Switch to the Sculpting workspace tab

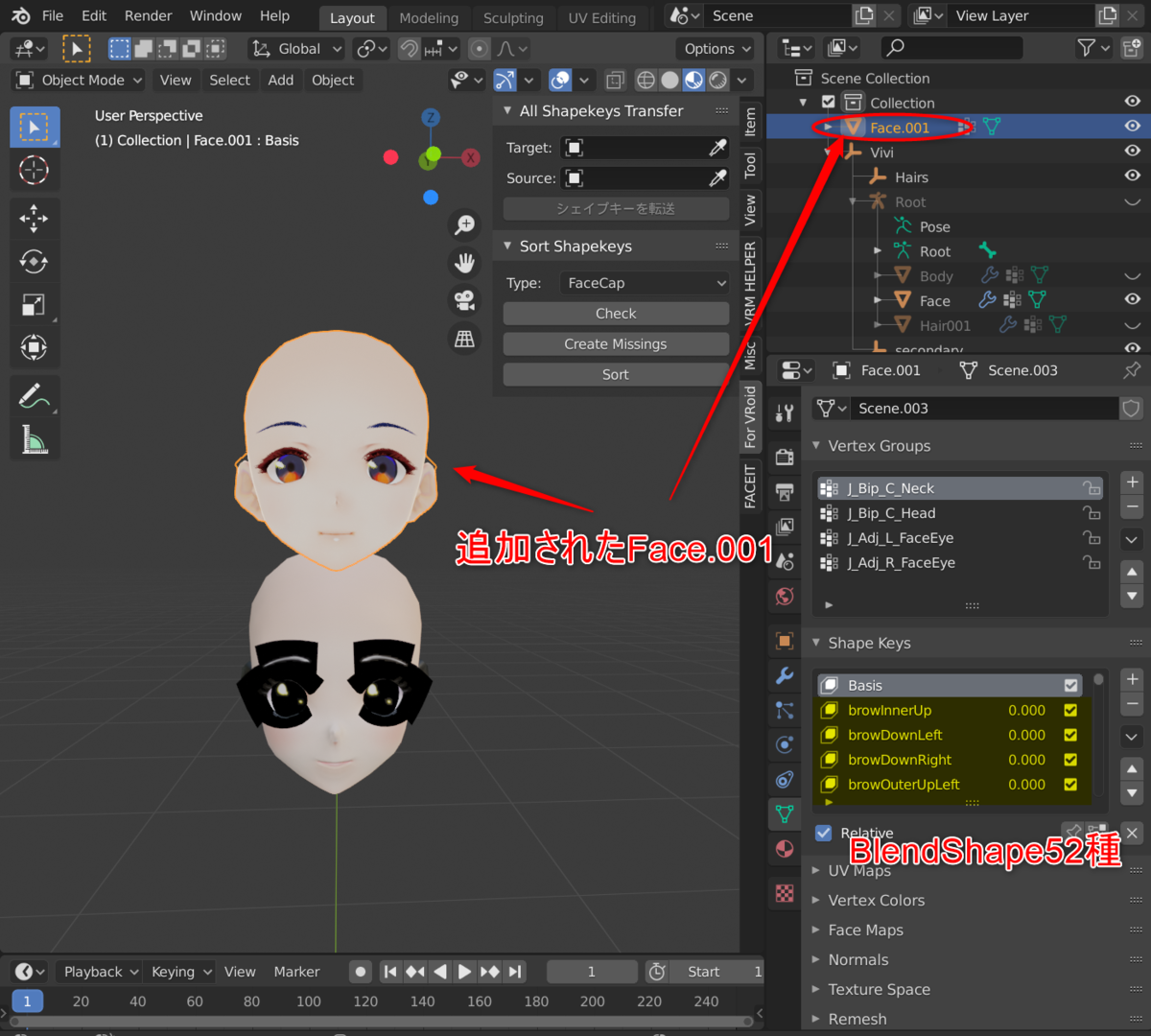pyautogui.click(x=513, y=18)
